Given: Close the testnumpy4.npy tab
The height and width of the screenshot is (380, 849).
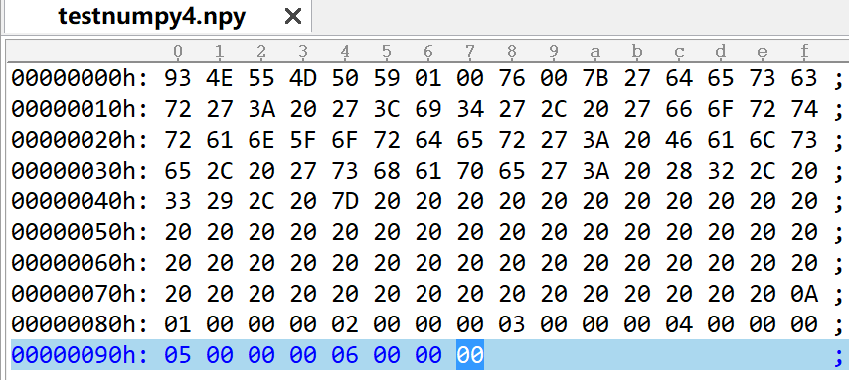Looking at the screenshot, I should tap(293, 17).
